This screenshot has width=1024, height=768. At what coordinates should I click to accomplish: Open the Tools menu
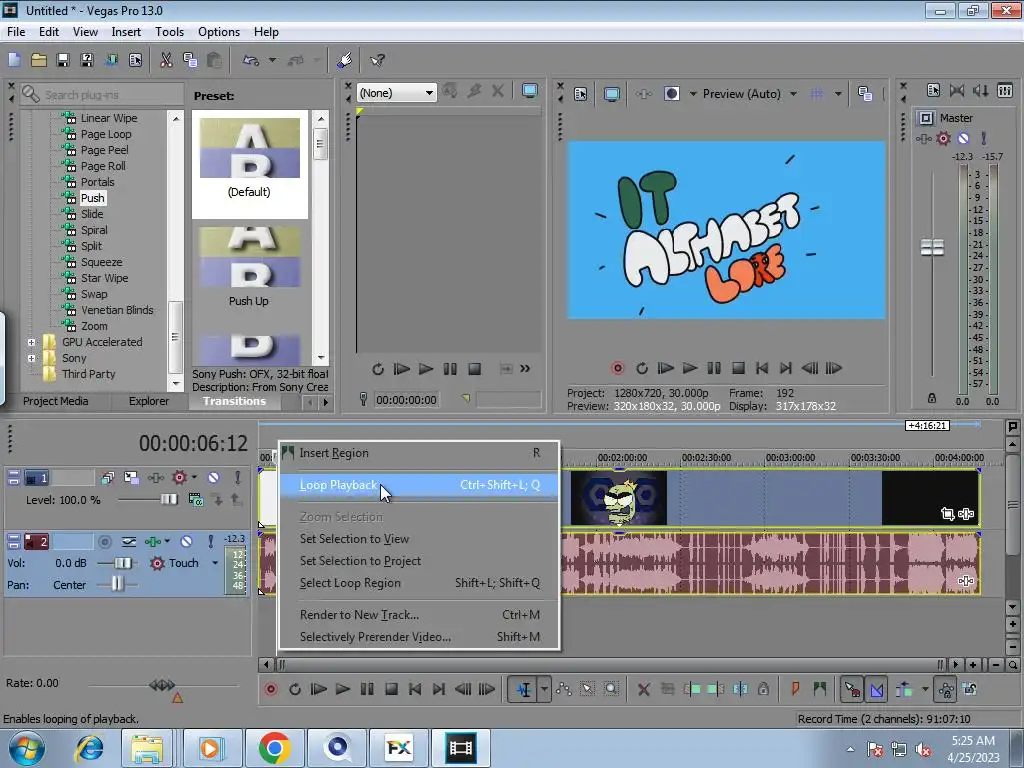pyautogui.click(x=169, y=31)
